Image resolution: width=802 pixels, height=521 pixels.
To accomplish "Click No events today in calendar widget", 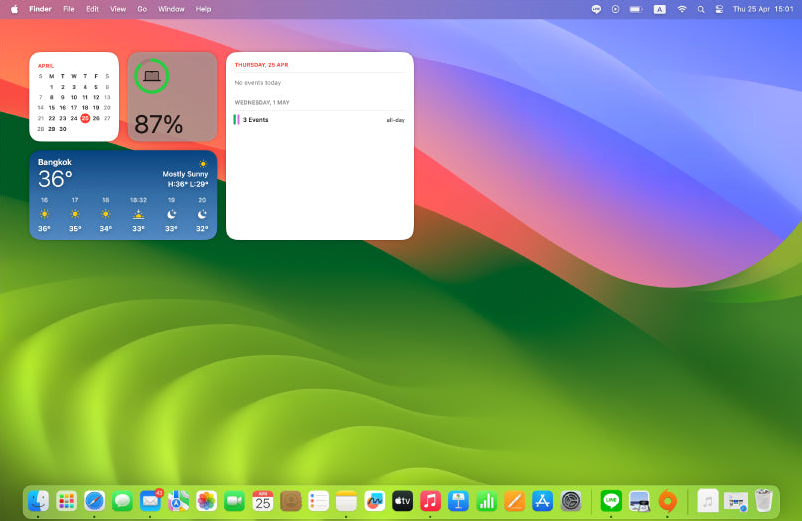I will (258, 83).
